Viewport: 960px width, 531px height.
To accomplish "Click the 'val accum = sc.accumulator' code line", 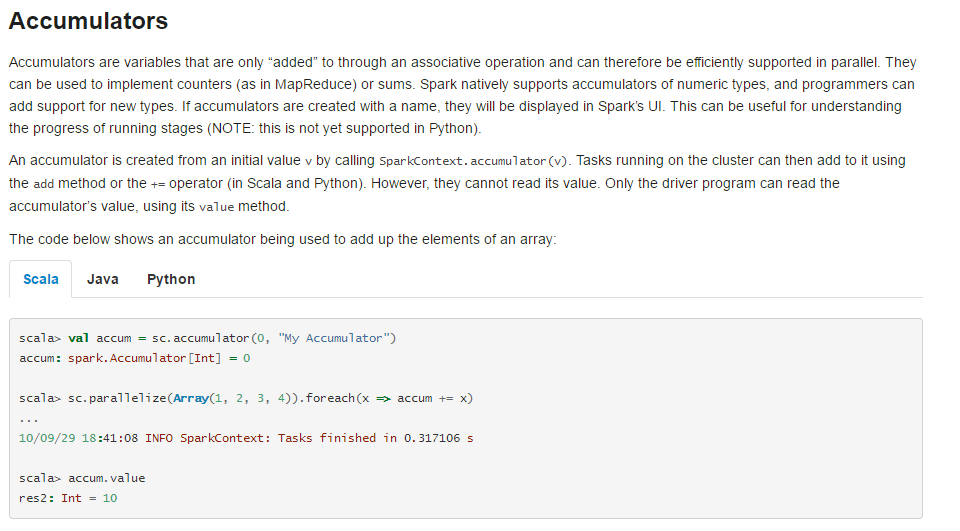I will (x=208, y=338).
